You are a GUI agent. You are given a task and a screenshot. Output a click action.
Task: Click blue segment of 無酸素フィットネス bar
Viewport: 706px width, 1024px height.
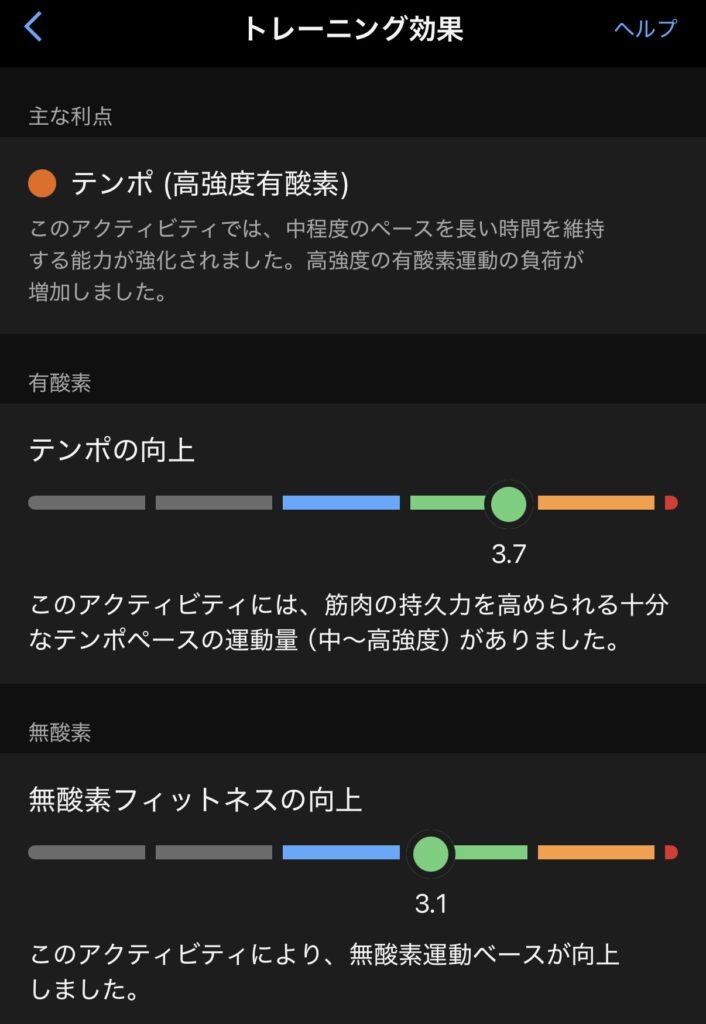coord(341,853)
